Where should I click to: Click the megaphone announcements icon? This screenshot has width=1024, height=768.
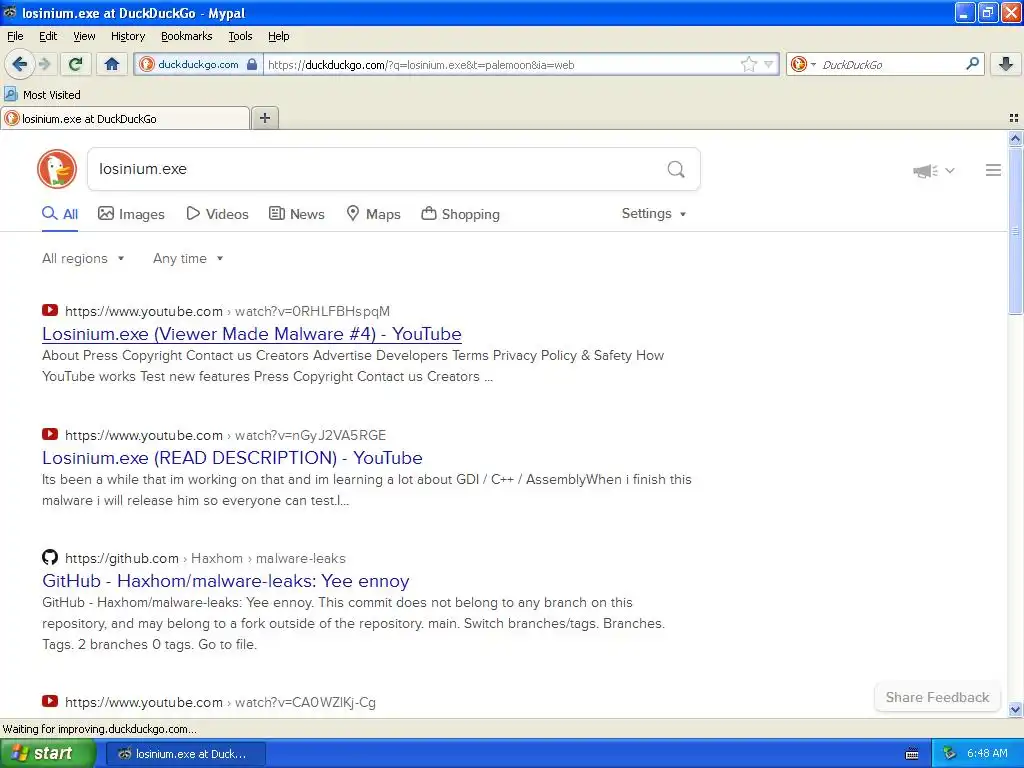click(925, 170)
